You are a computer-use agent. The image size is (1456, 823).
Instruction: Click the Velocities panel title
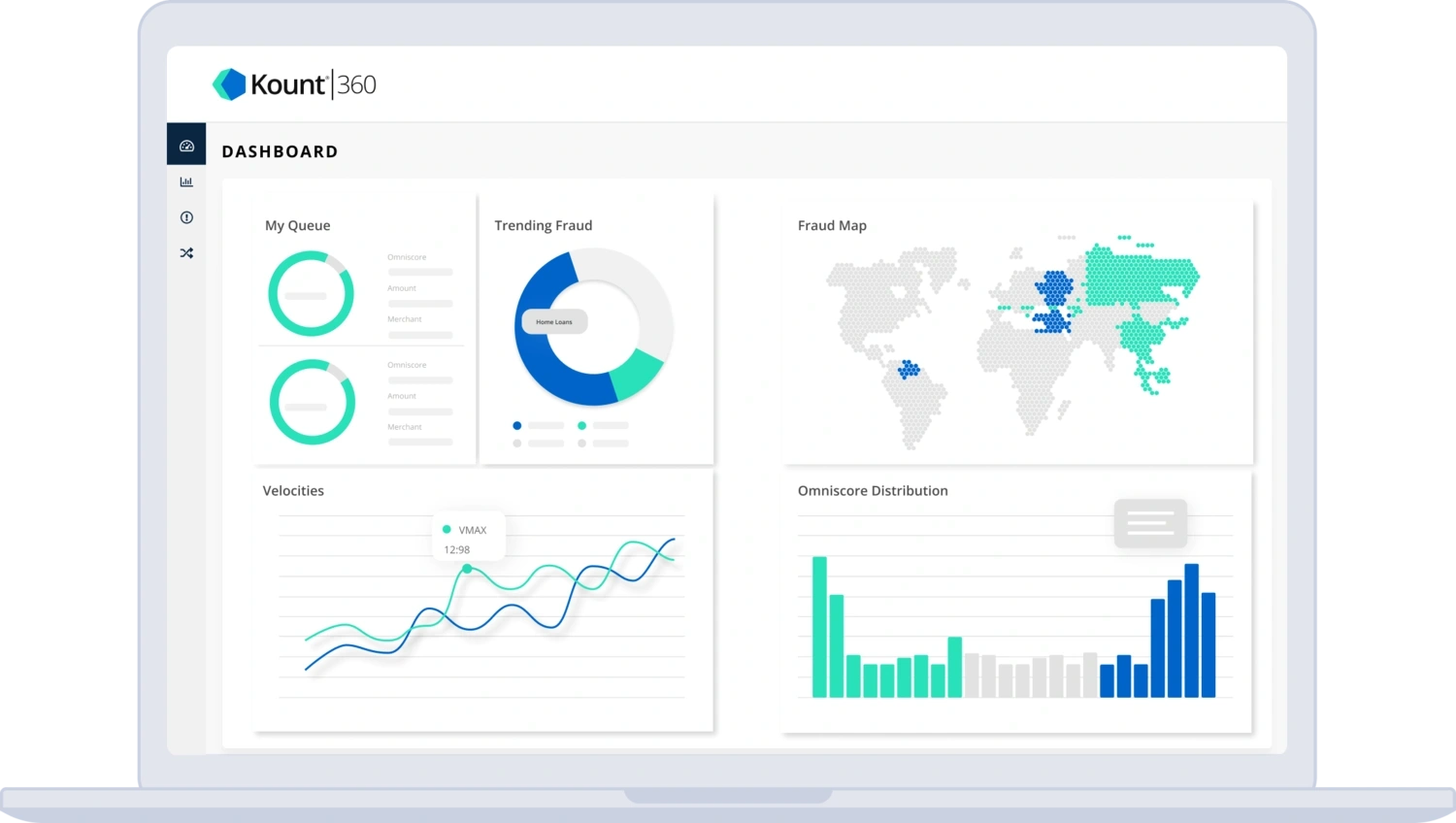tap(293, 490)
